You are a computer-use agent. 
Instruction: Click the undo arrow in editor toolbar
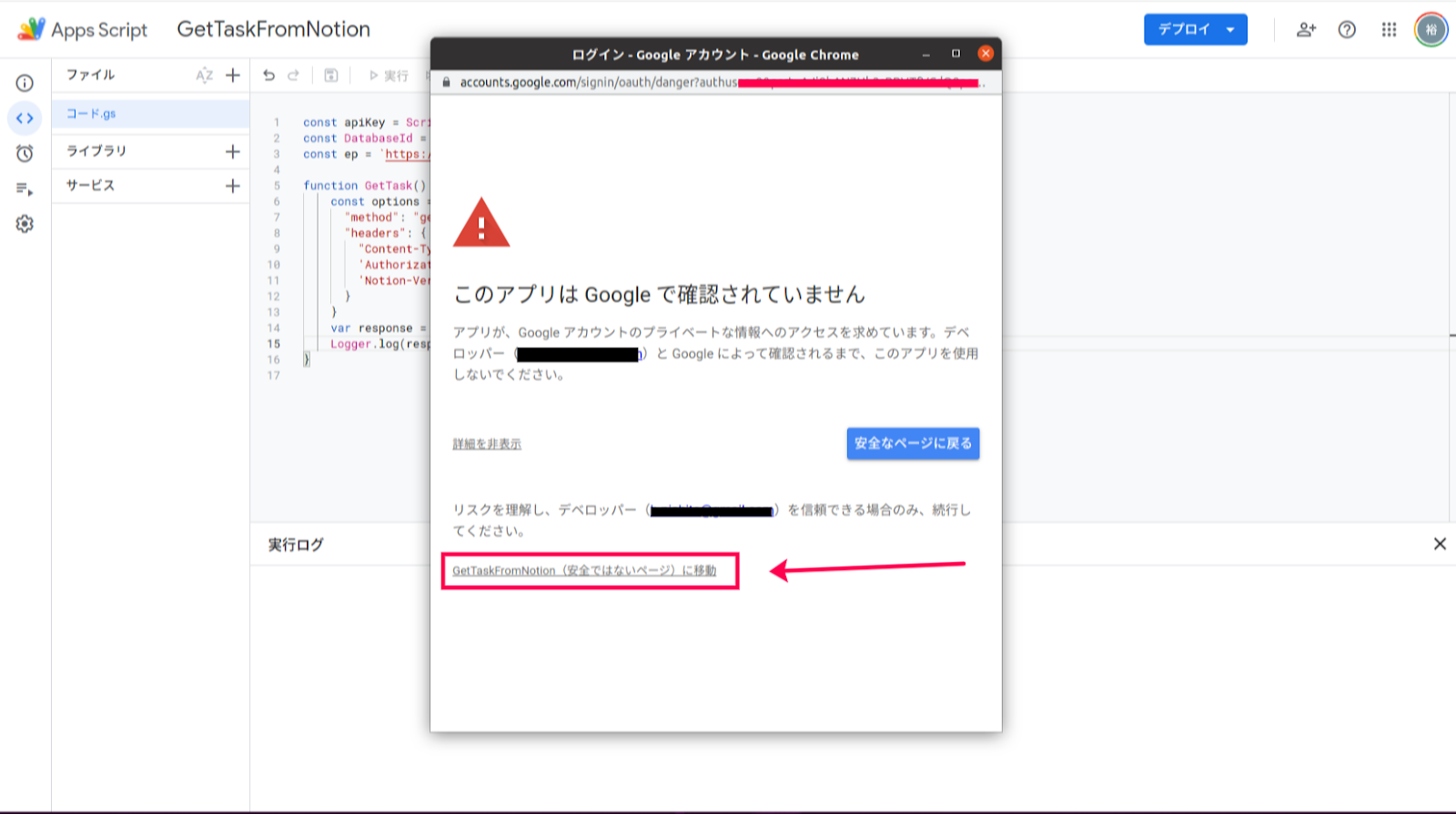(x=268, y=76)
